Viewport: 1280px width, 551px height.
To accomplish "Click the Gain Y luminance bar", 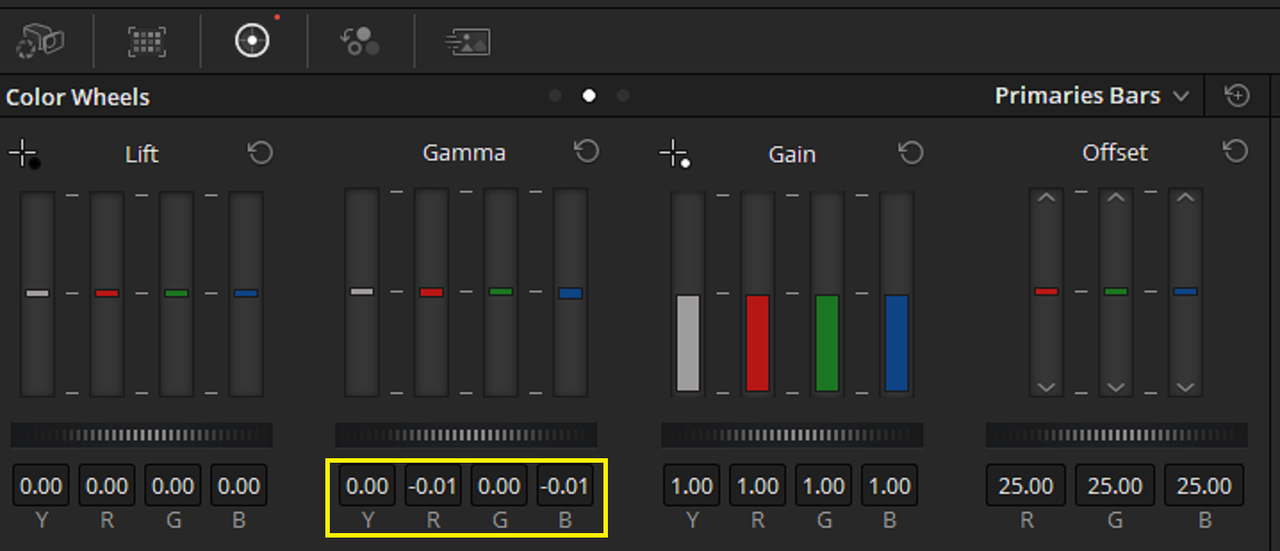I will tap(688, 294).
